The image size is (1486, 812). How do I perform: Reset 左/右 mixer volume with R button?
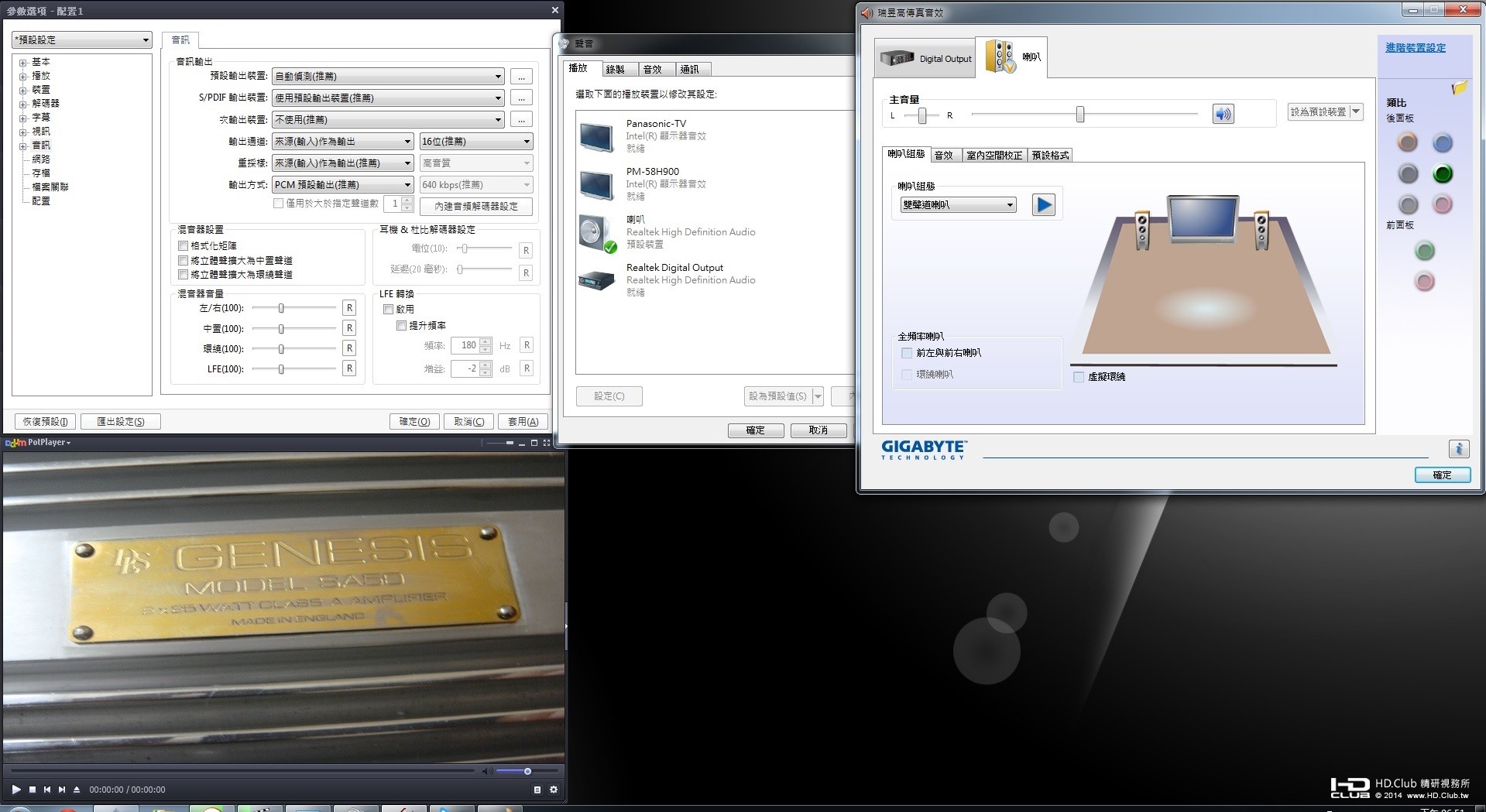tap(349, 308)
